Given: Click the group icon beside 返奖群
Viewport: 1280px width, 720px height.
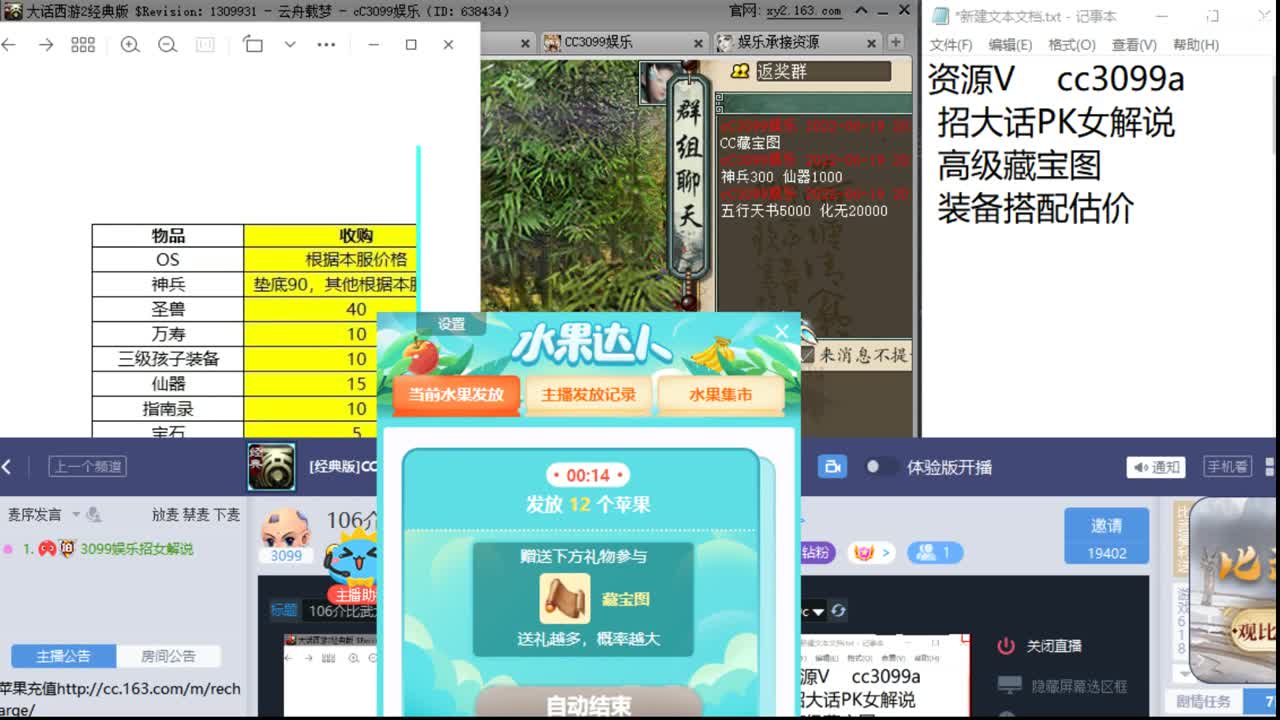Looking at the screenshot, I should point(740,71).
